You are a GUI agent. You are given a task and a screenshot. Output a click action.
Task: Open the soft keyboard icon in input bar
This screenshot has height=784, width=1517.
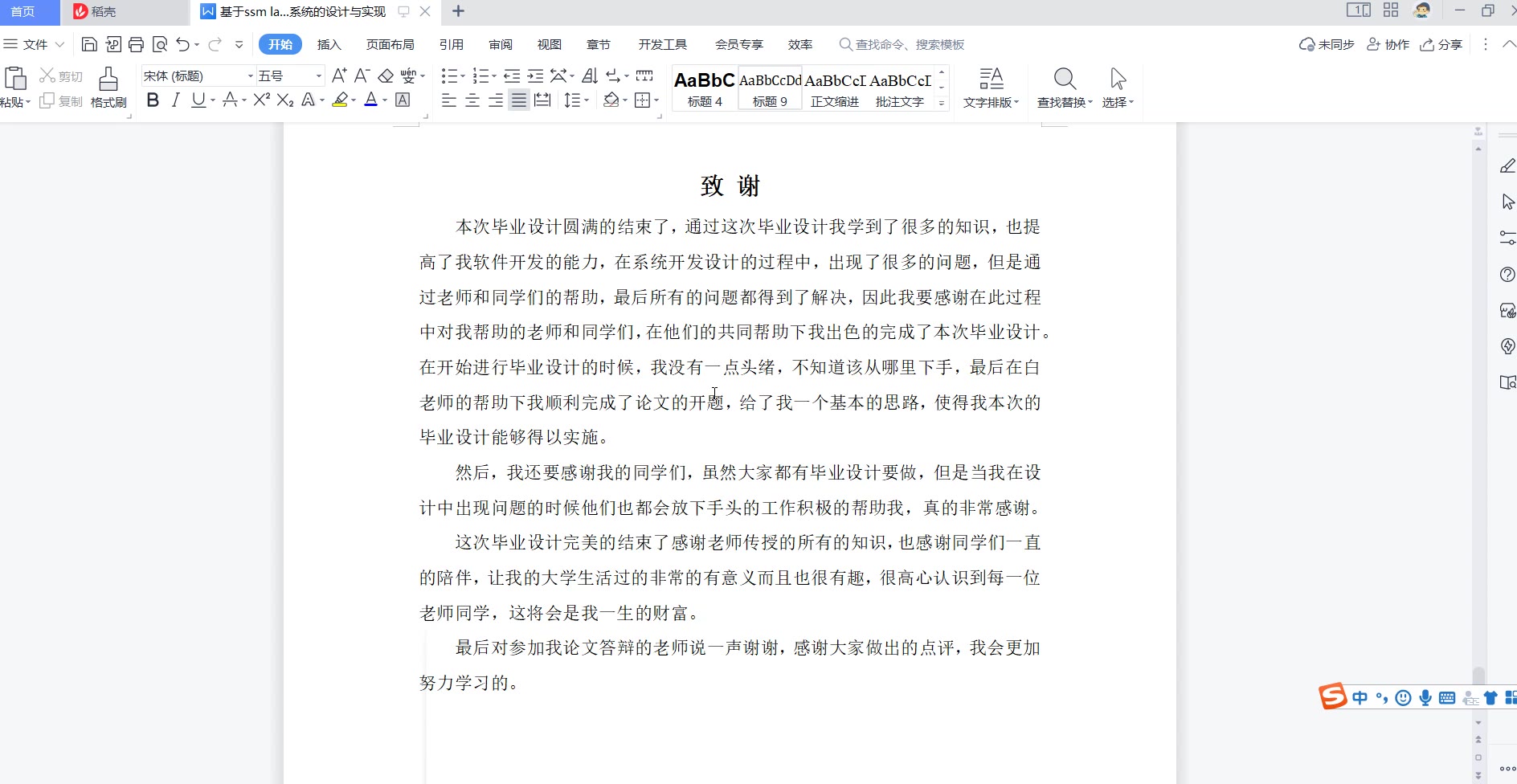pos(1447,698)
